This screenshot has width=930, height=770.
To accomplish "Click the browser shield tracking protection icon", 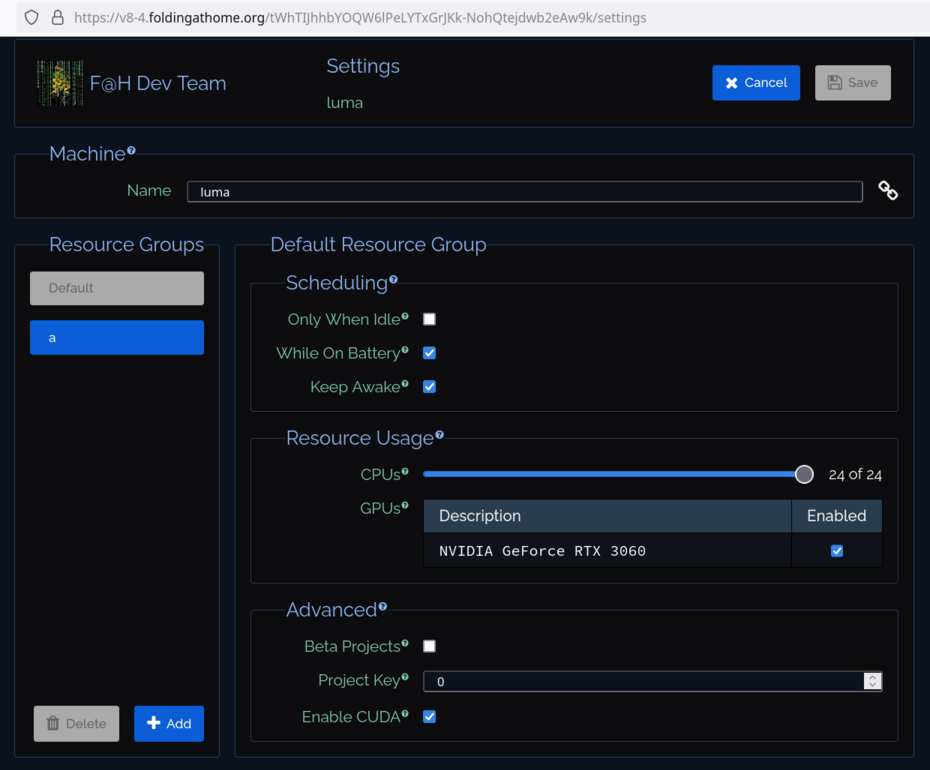I will (x=31, y=18).
